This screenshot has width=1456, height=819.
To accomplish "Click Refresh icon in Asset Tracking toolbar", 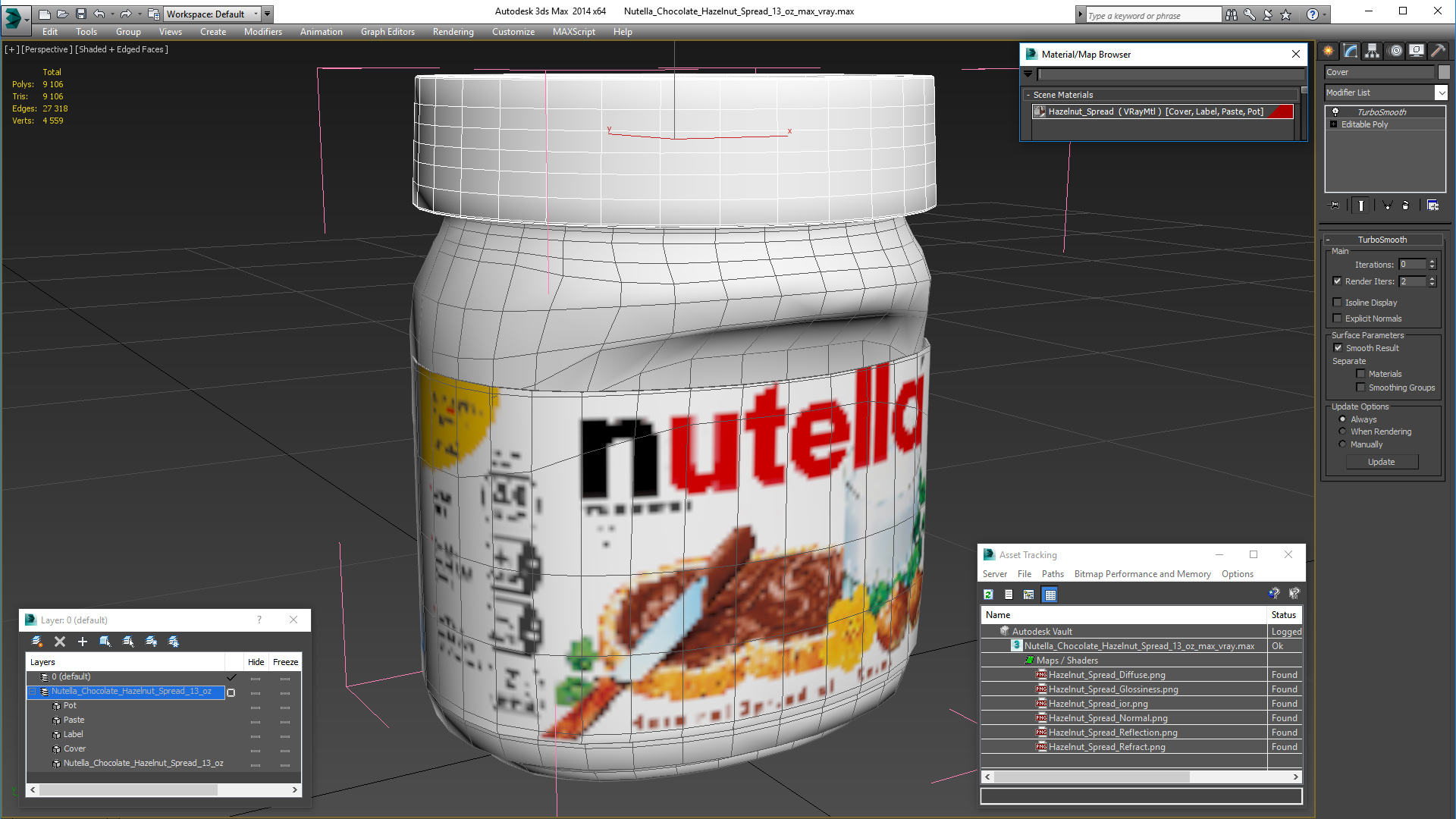I will tap(988, 595).
